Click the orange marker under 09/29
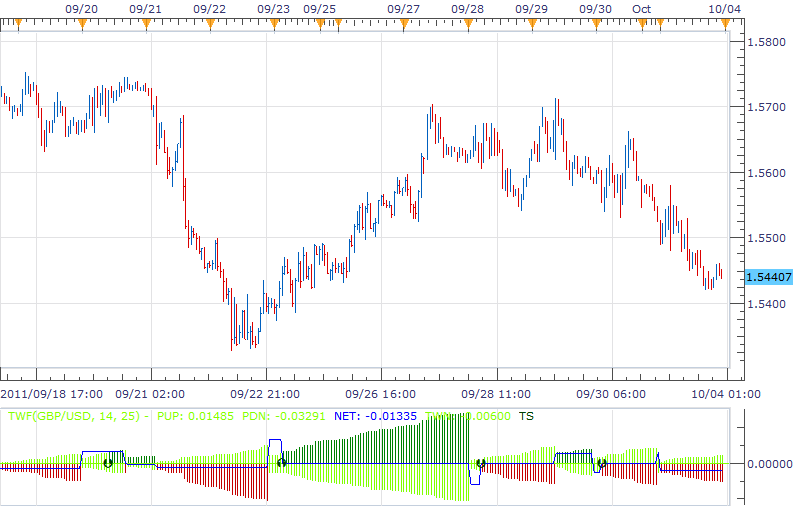801x506 pixels. point(532,23)
